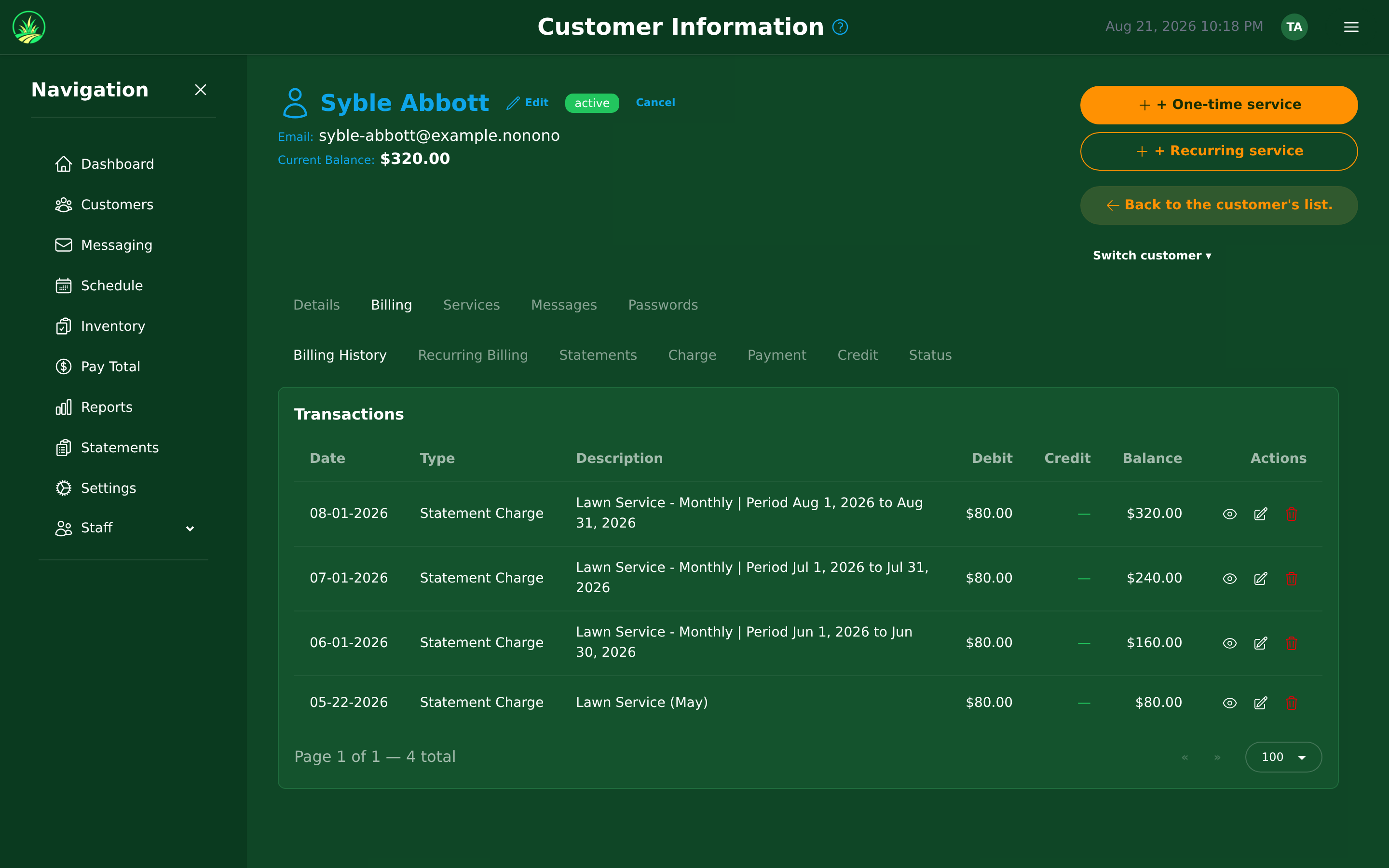View the 06-01-2026 transaction eye icon

1229,643
